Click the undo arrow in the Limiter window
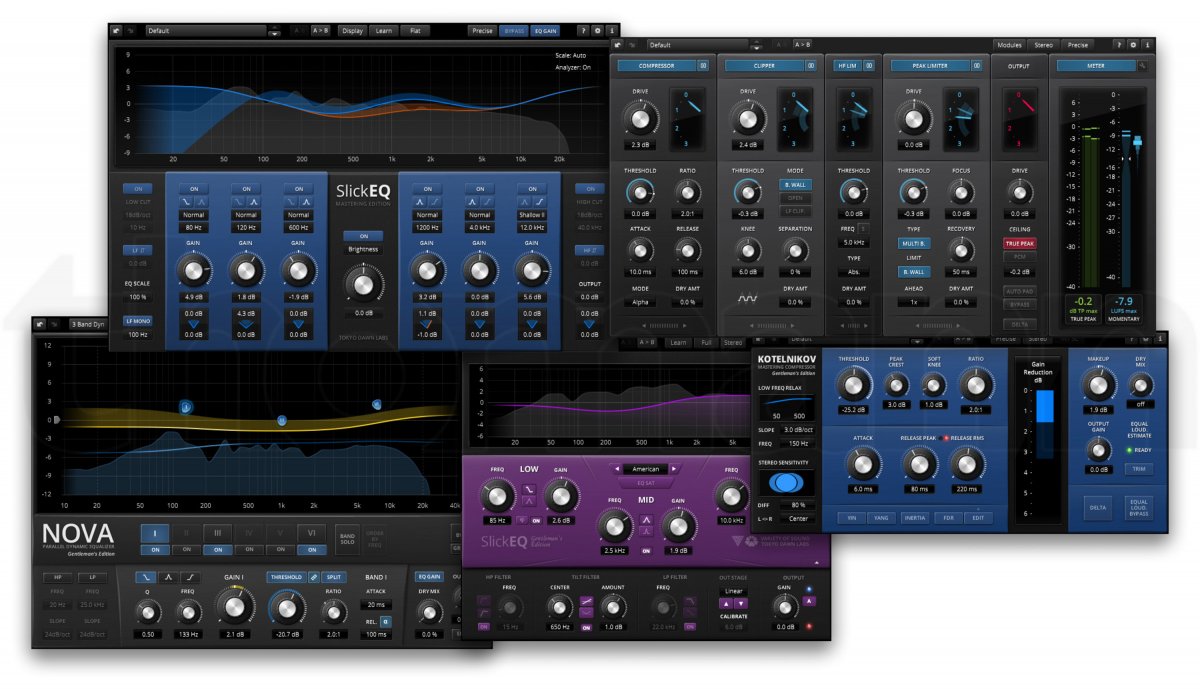Image resolution: width=1200 pixels, height=689 pixels. coord(619,45)
